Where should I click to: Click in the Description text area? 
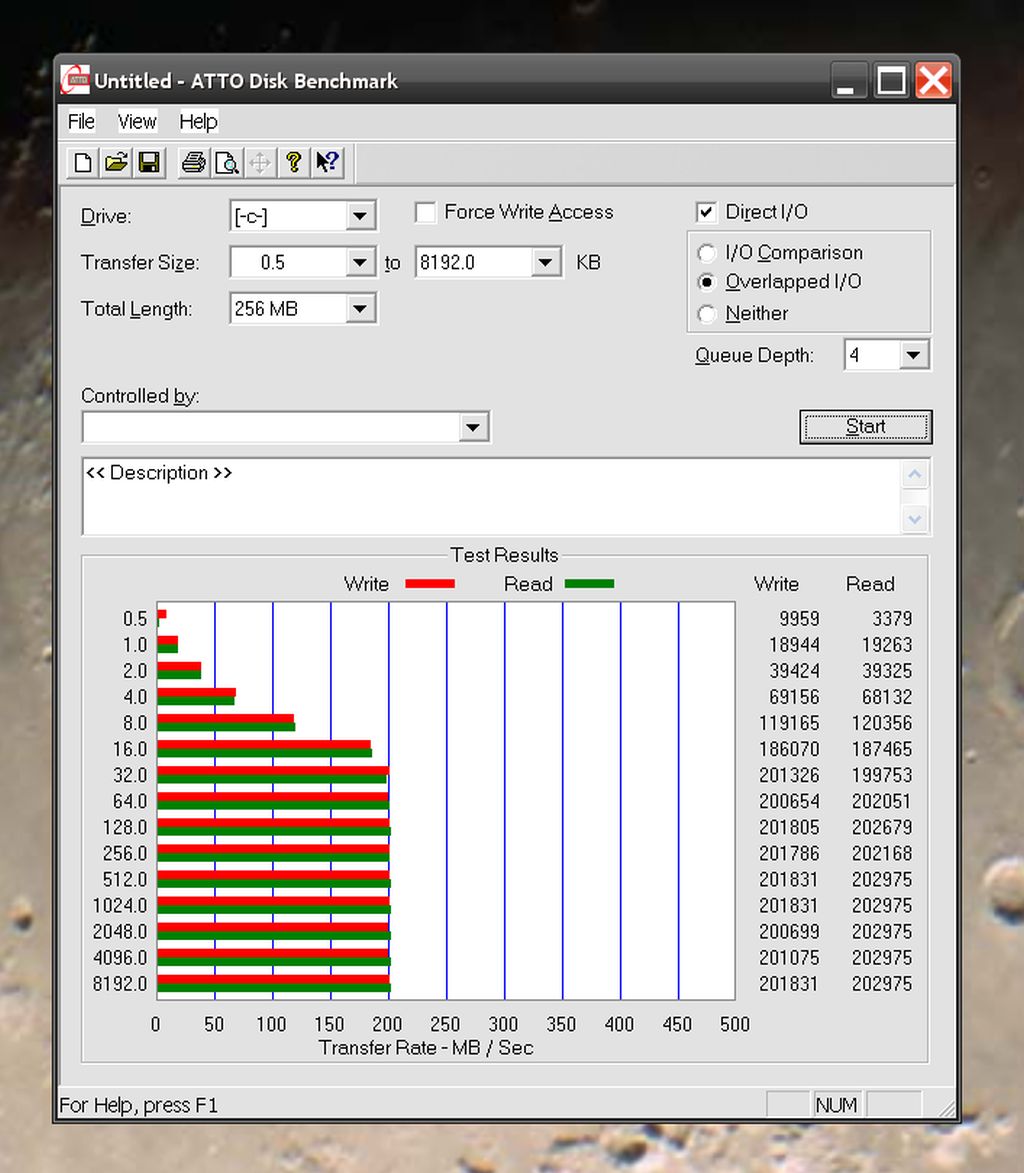click(491, 496)
